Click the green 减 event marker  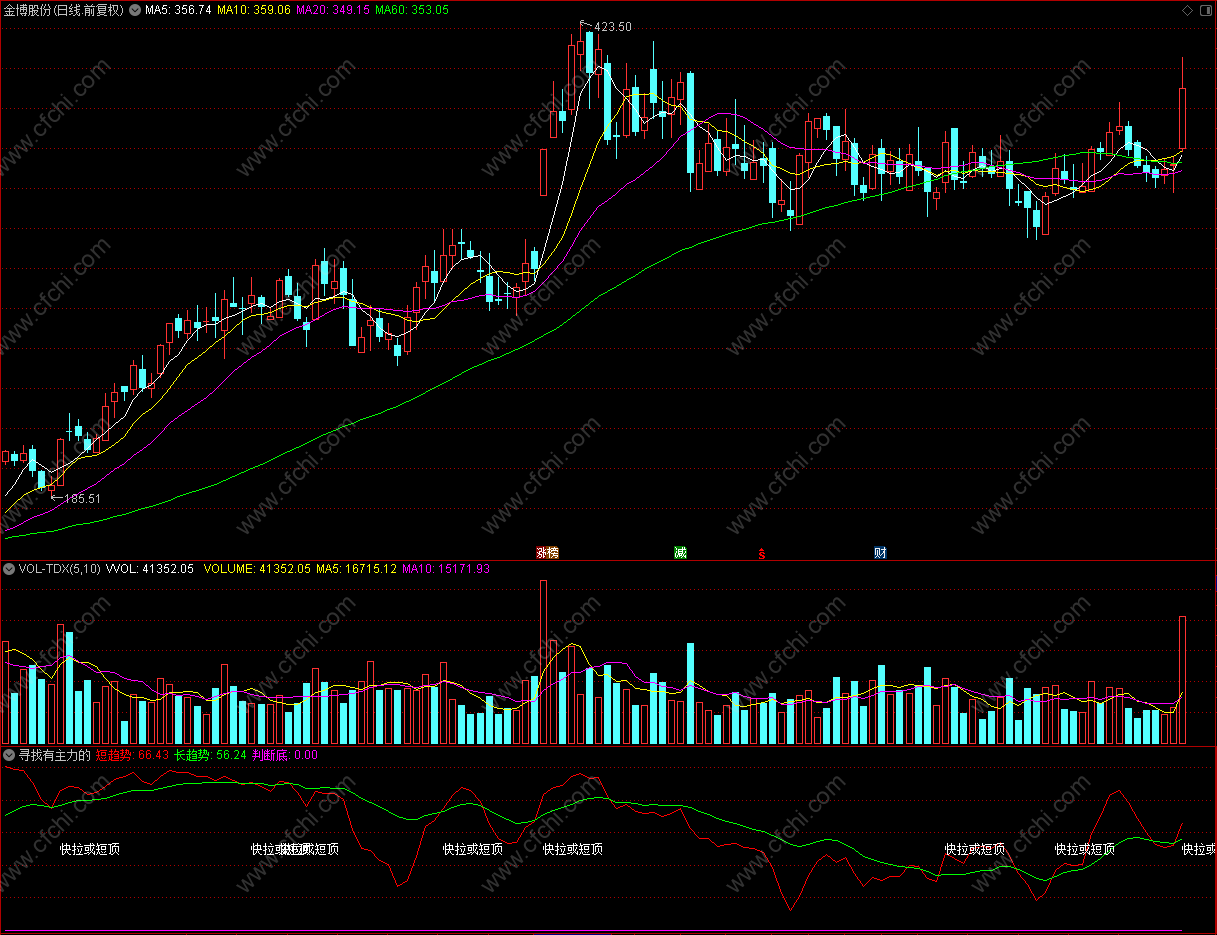(681, 552)
